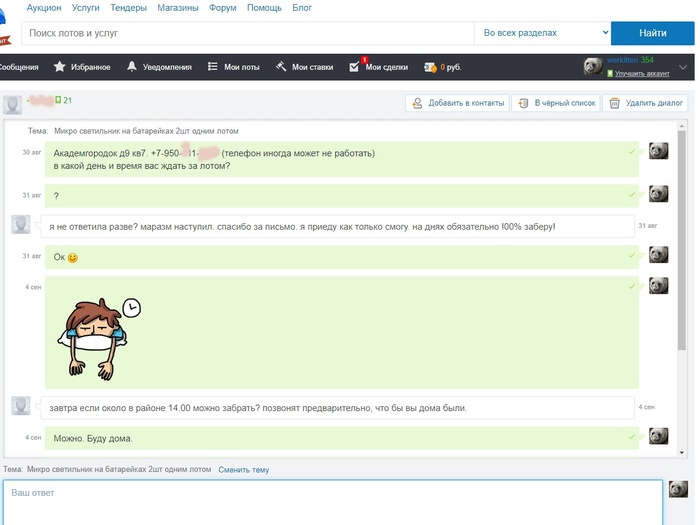The height and width of the screenshot is (525, 700).
Task: Click the smiley emoji in 'Ок' message
Action: click(x=72, y=258)
